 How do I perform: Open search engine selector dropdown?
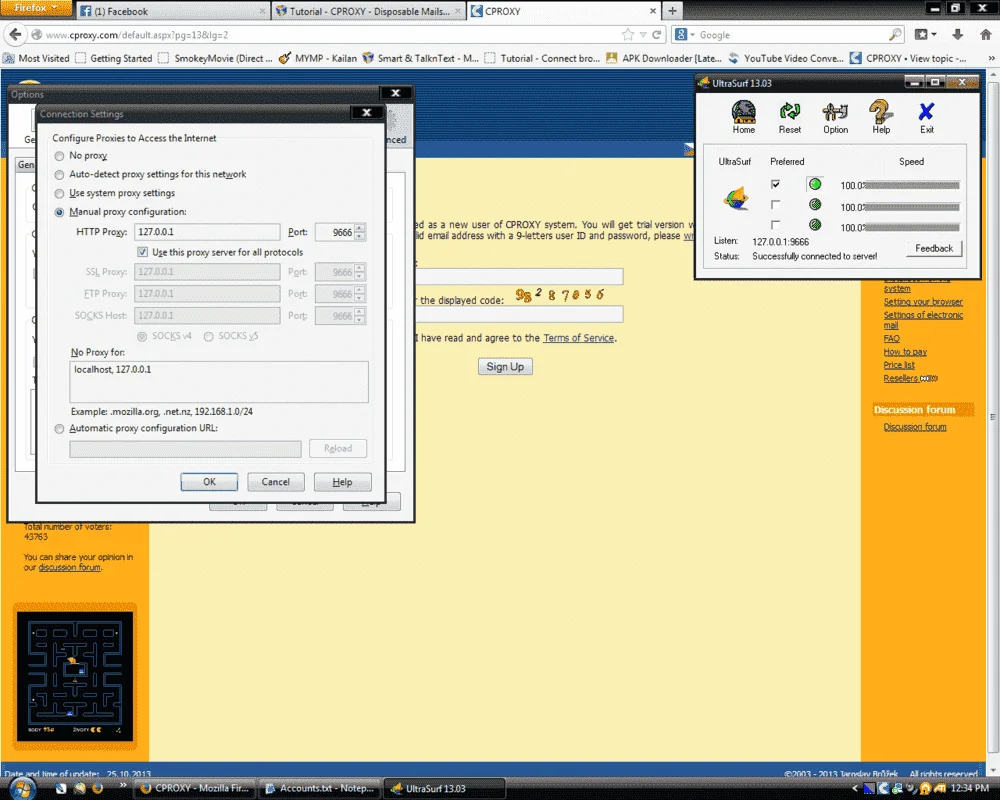tap(684, 34)
